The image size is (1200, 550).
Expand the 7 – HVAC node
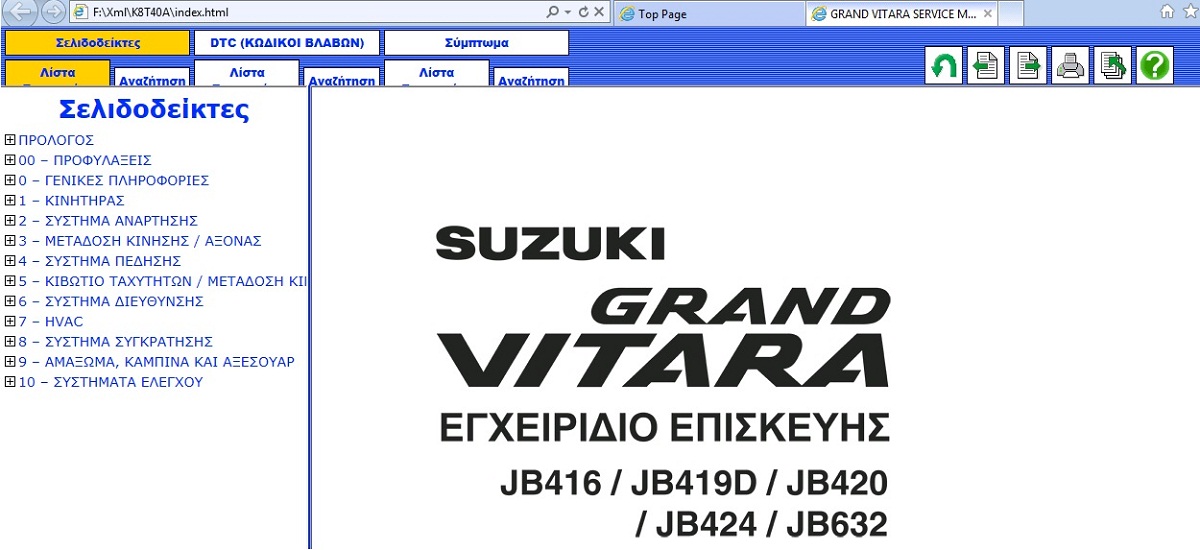point(10,321)
